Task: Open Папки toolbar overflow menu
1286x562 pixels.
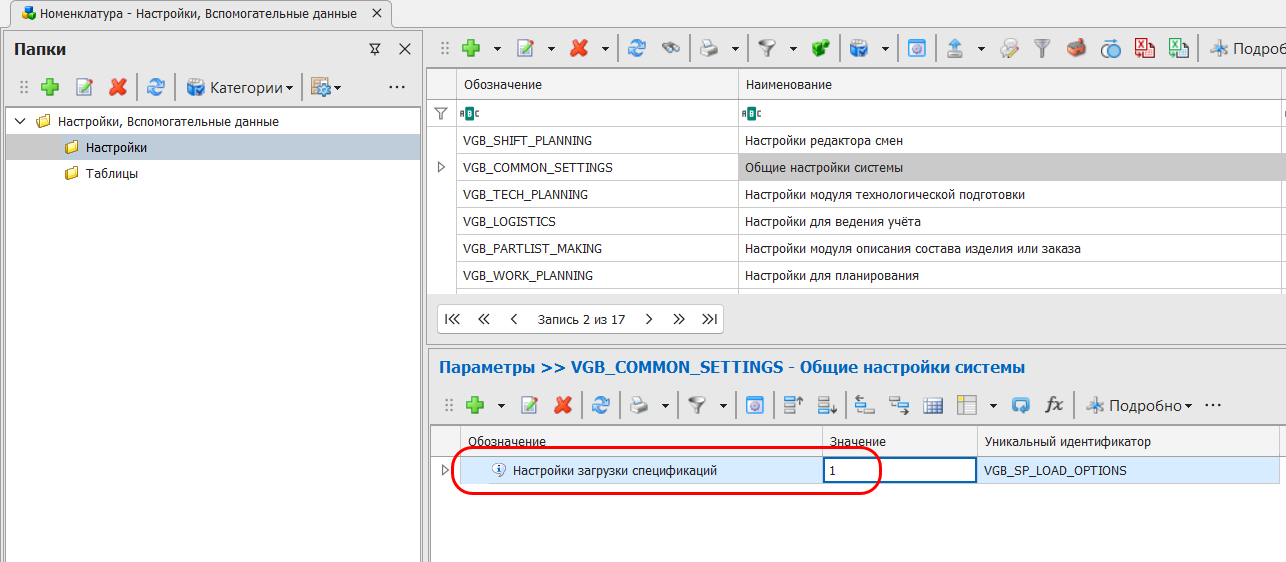Action: [397, 88]
